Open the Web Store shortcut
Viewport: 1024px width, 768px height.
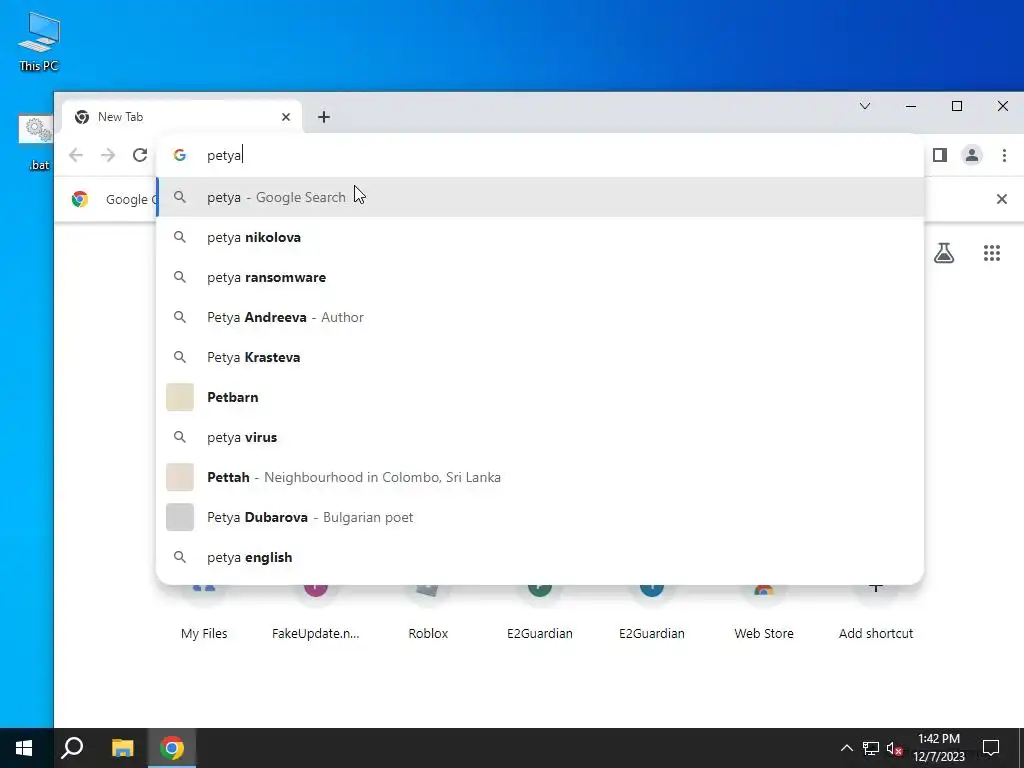[x=763, y=614]
